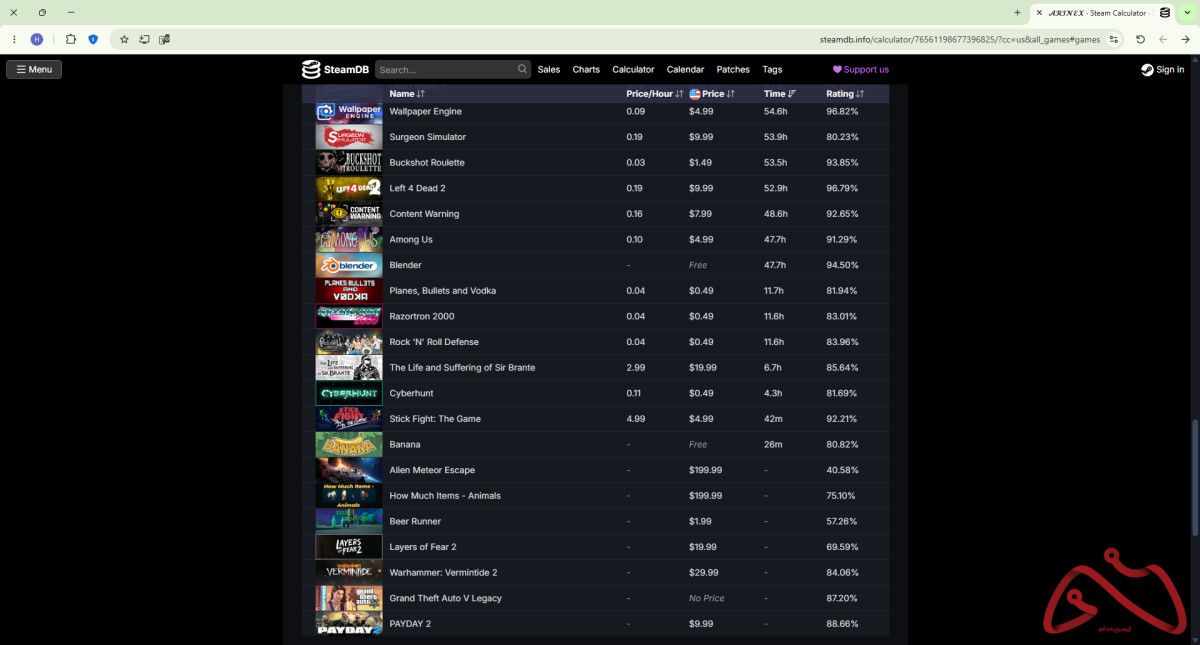Click Layers of Fear 2 thumbnail
1200x645 pixels.
coord(349,547)
